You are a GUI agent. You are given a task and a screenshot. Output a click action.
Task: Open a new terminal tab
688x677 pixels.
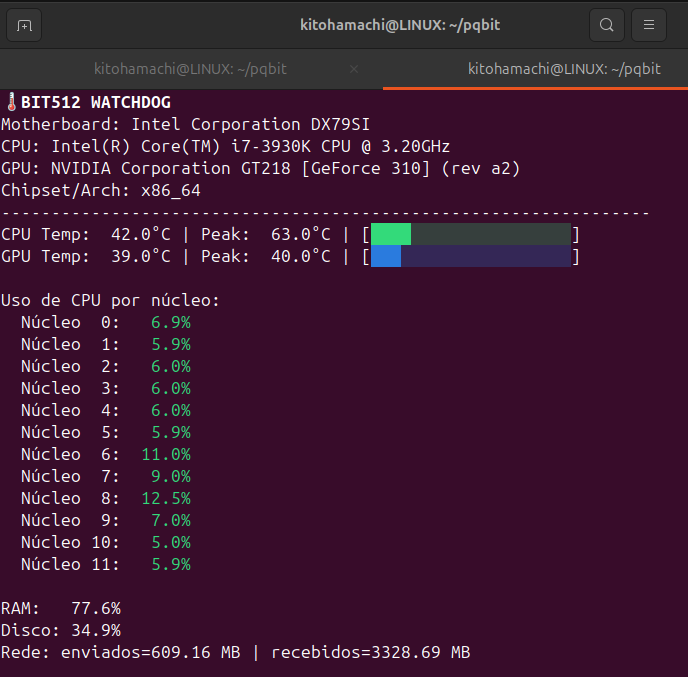(24, 25)
